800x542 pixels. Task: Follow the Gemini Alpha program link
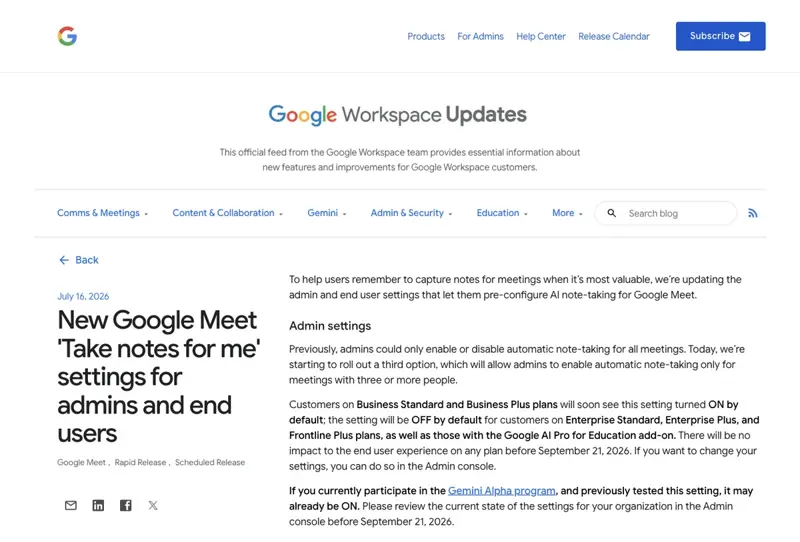tap(502, 490)
